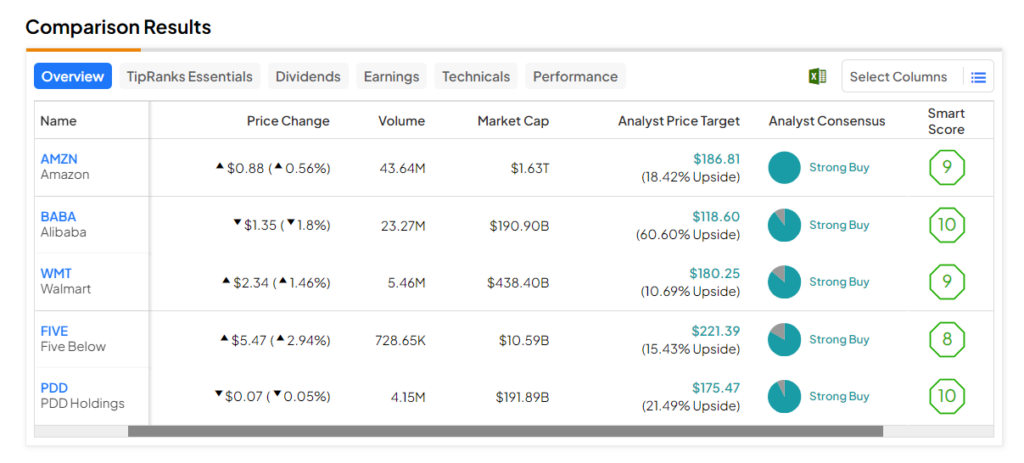1024x463 pixels.
Task: Sort by Market Cap column header
Action: (x=513, y=121)
